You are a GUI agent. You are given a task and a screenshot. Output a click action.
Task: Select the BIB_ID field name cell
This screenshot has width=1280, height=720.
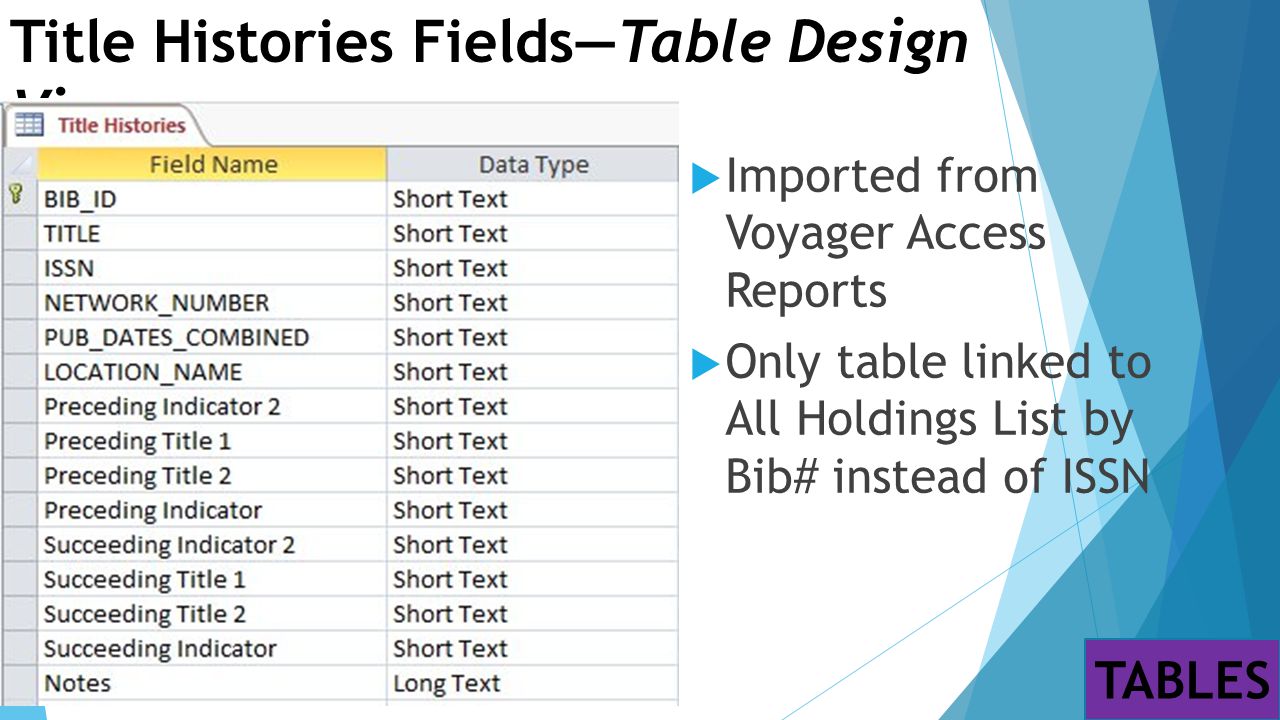pos(212,199)
